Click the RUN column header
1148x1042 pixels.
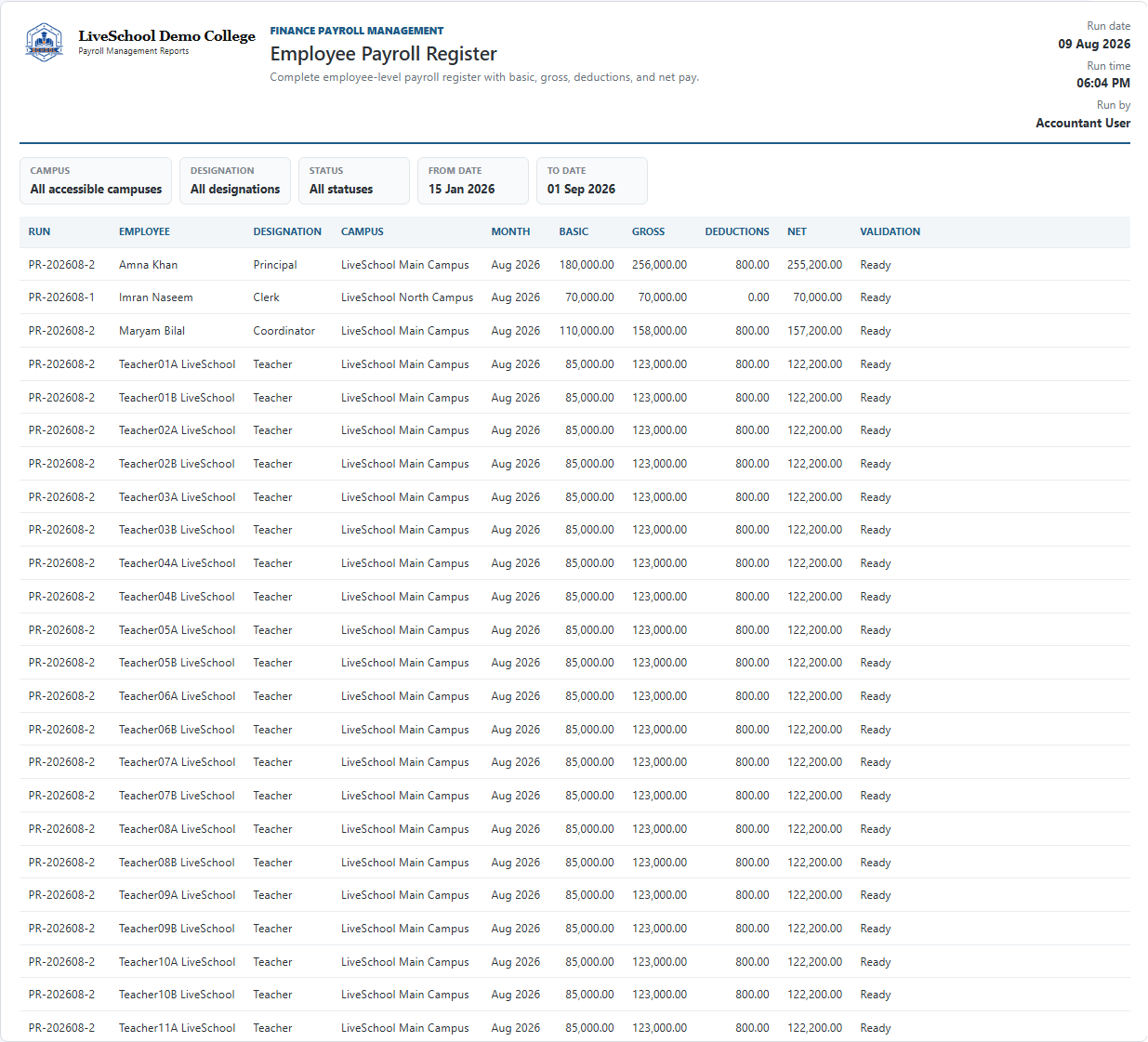(x=39, y=231)
